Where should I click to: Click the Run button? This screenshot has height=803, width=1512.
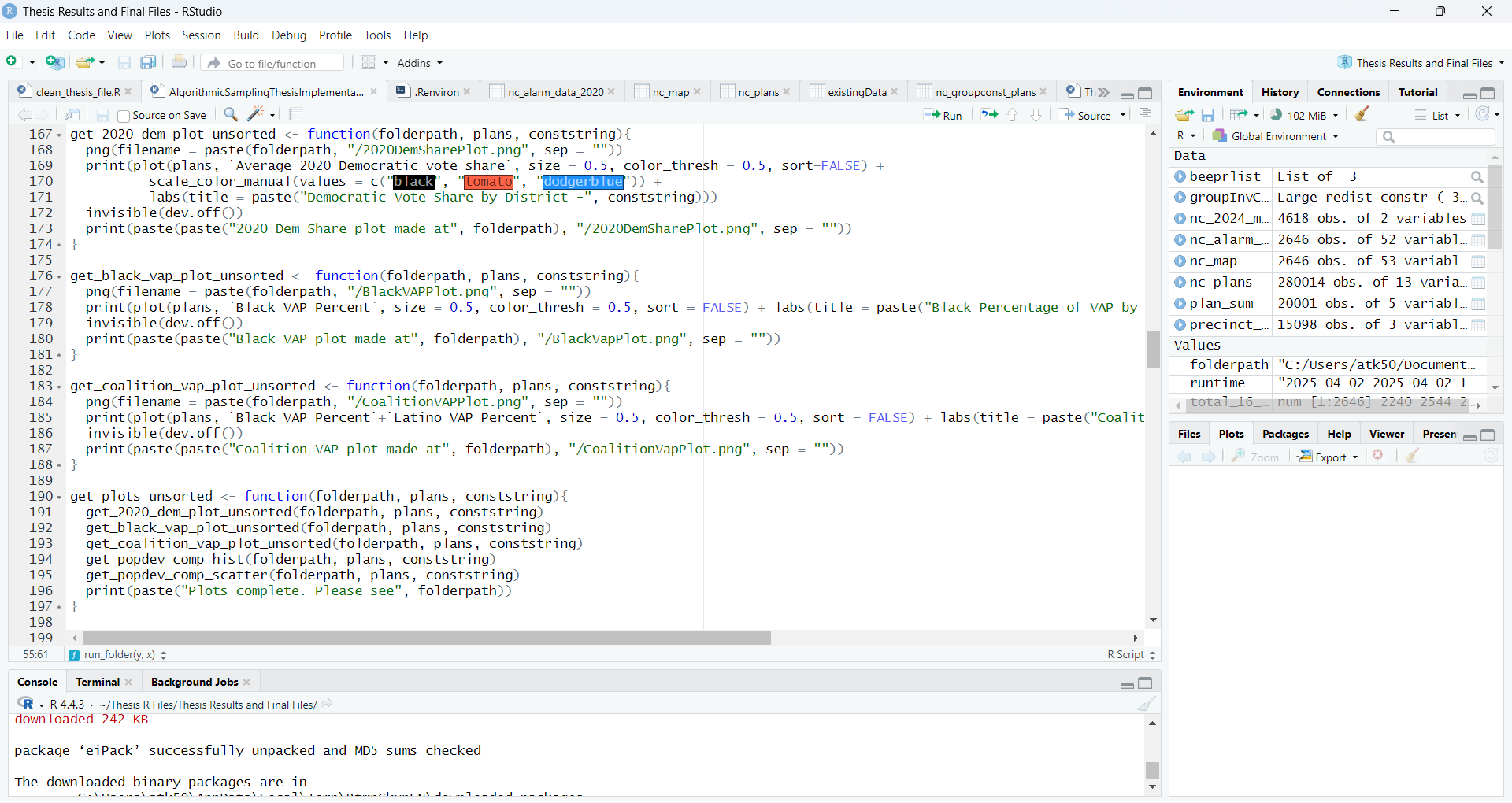click(x=944, y=115)
